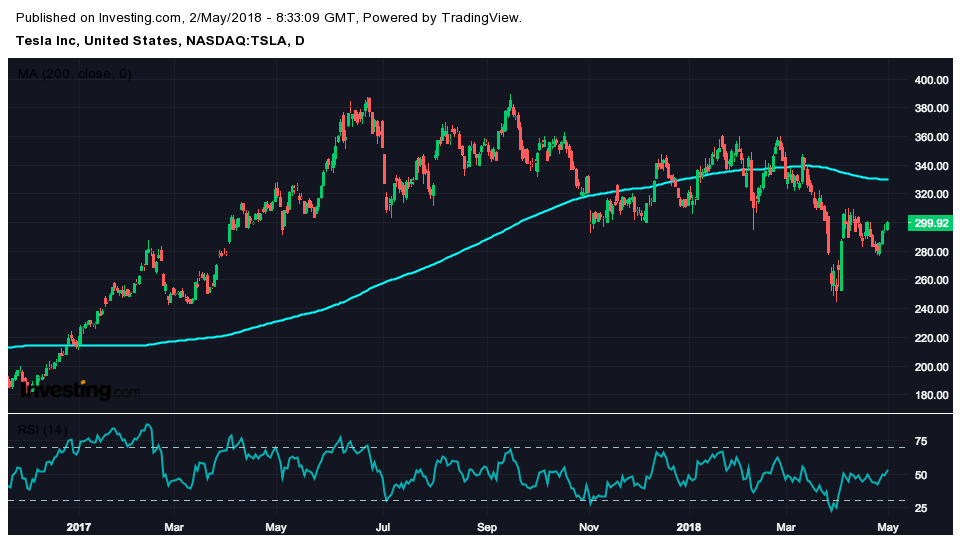The height and width of the screenshot is (540, 960).
Task: Click the 320.00 price axis label
Action: [x=931, y=194]
